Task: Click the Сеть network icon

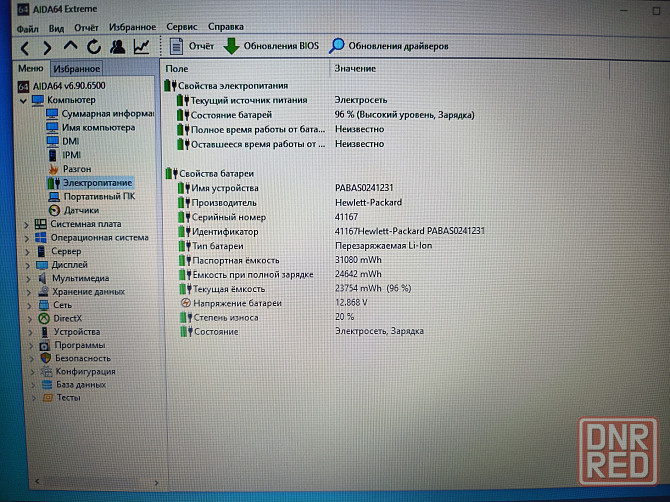Action: click(x=44, y=305)
